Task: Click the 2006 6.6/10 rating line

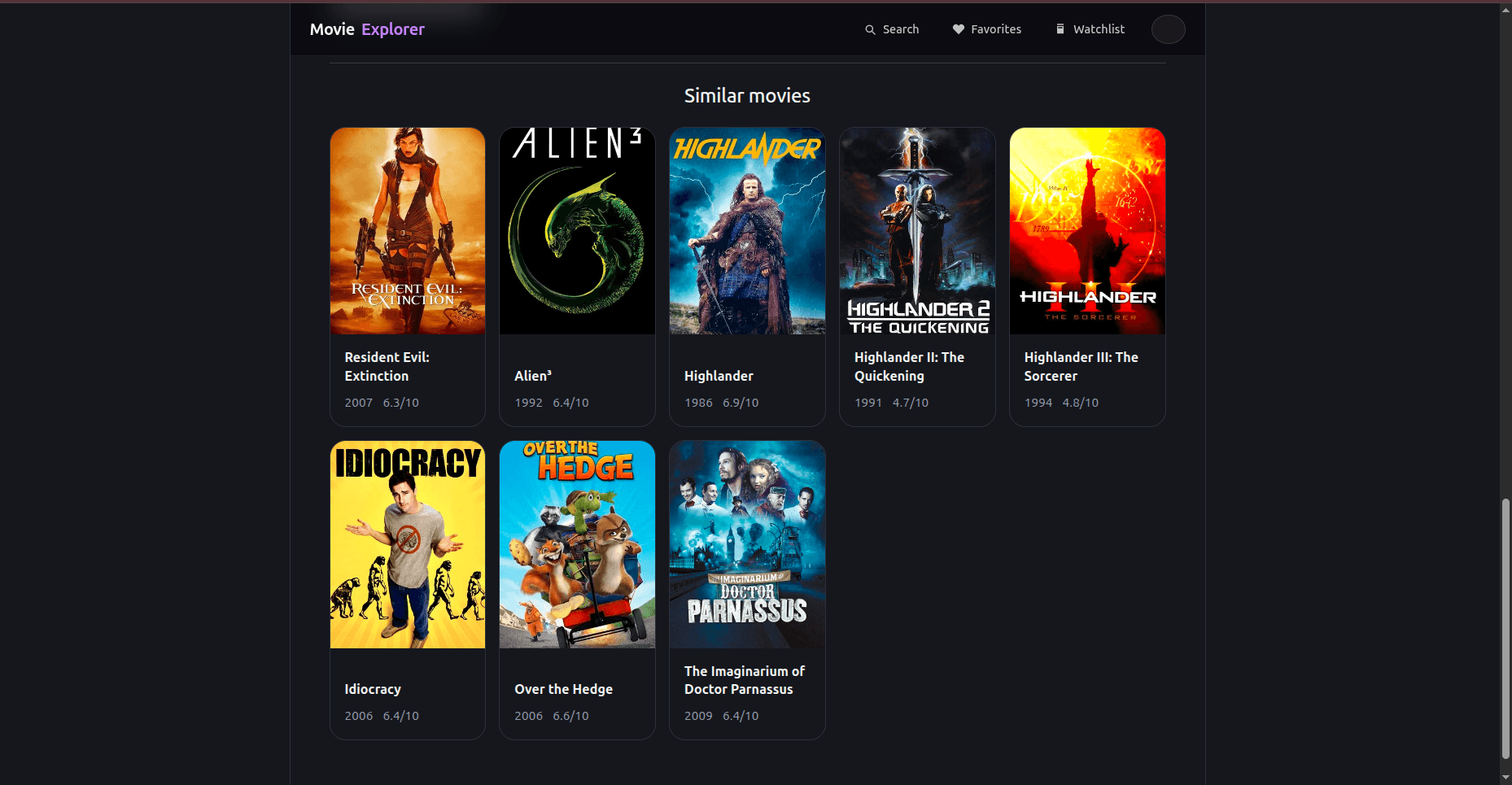Action: pyautogui.click(x=552, y=716)
